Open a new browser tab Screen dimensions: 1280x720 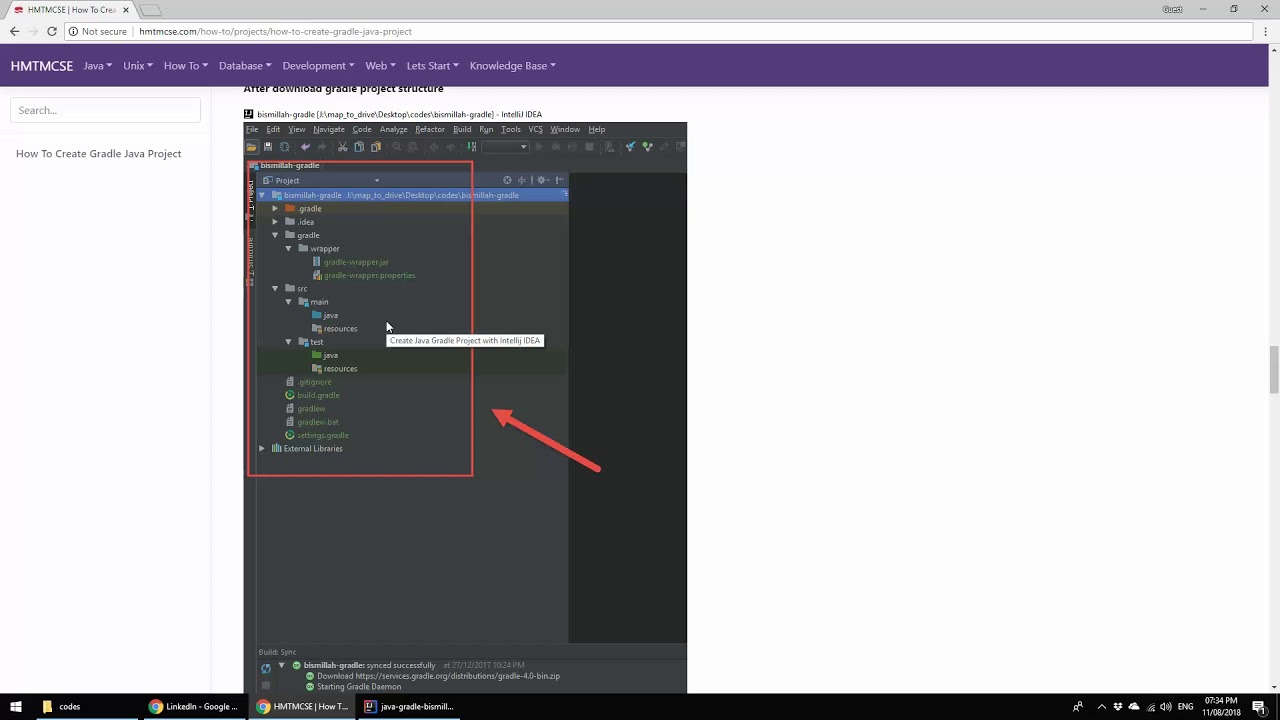pyautogui.click(x=150, y=10)
